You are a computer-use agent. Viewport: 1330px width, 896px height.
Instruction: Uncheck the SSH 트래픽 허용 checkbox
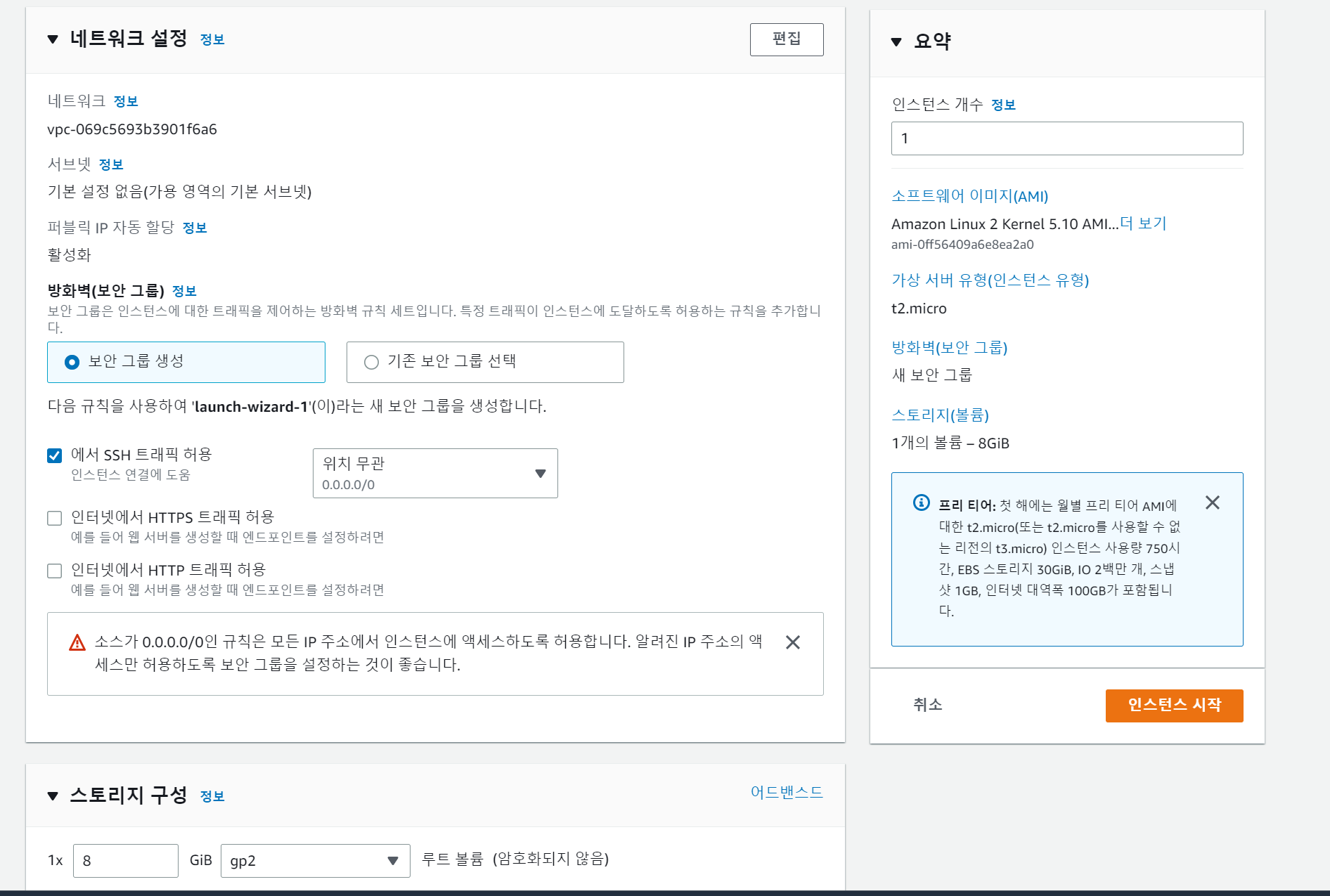click(x=54, y=455)
